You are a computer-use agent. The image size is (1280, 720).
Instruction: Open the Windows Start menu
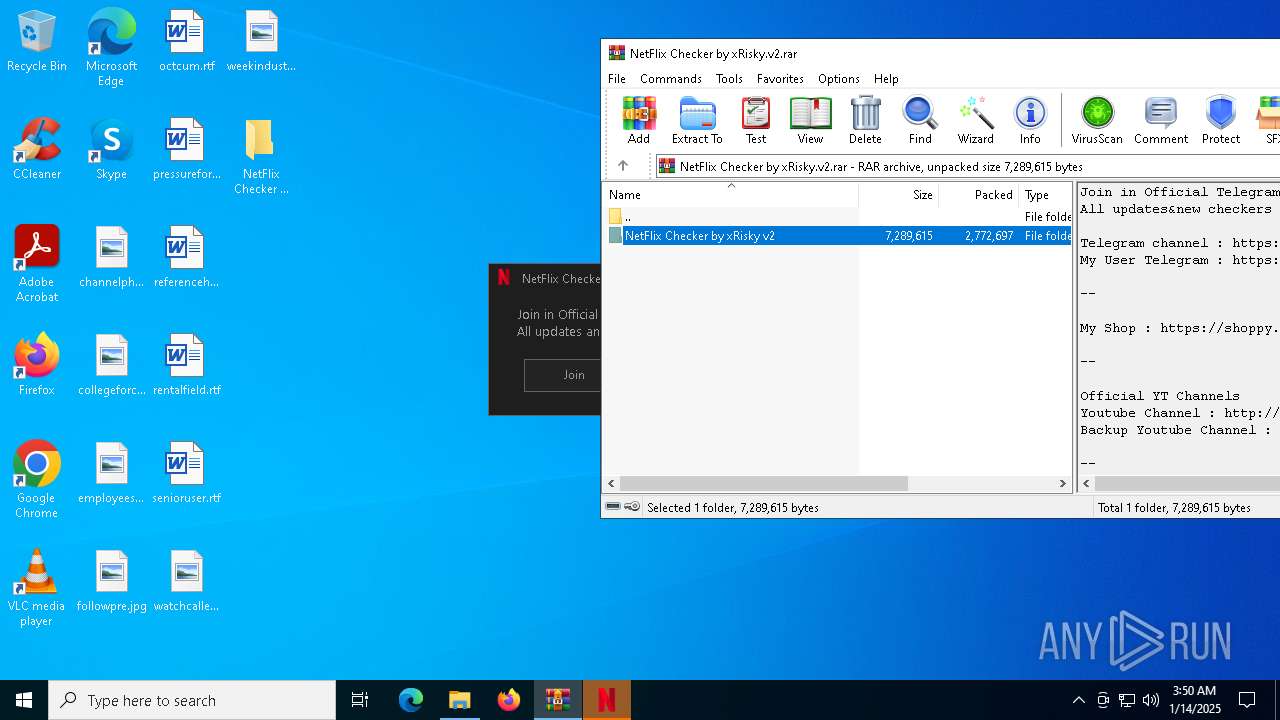pyautogui.click(x=24, y=700)
